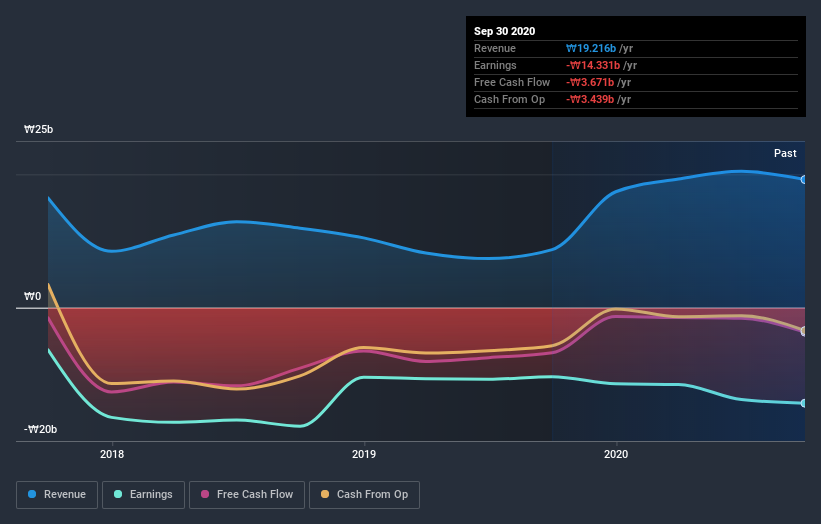The image size is (821, 524).
Task: Select the 2018 axis label
Action: [112, 454]
